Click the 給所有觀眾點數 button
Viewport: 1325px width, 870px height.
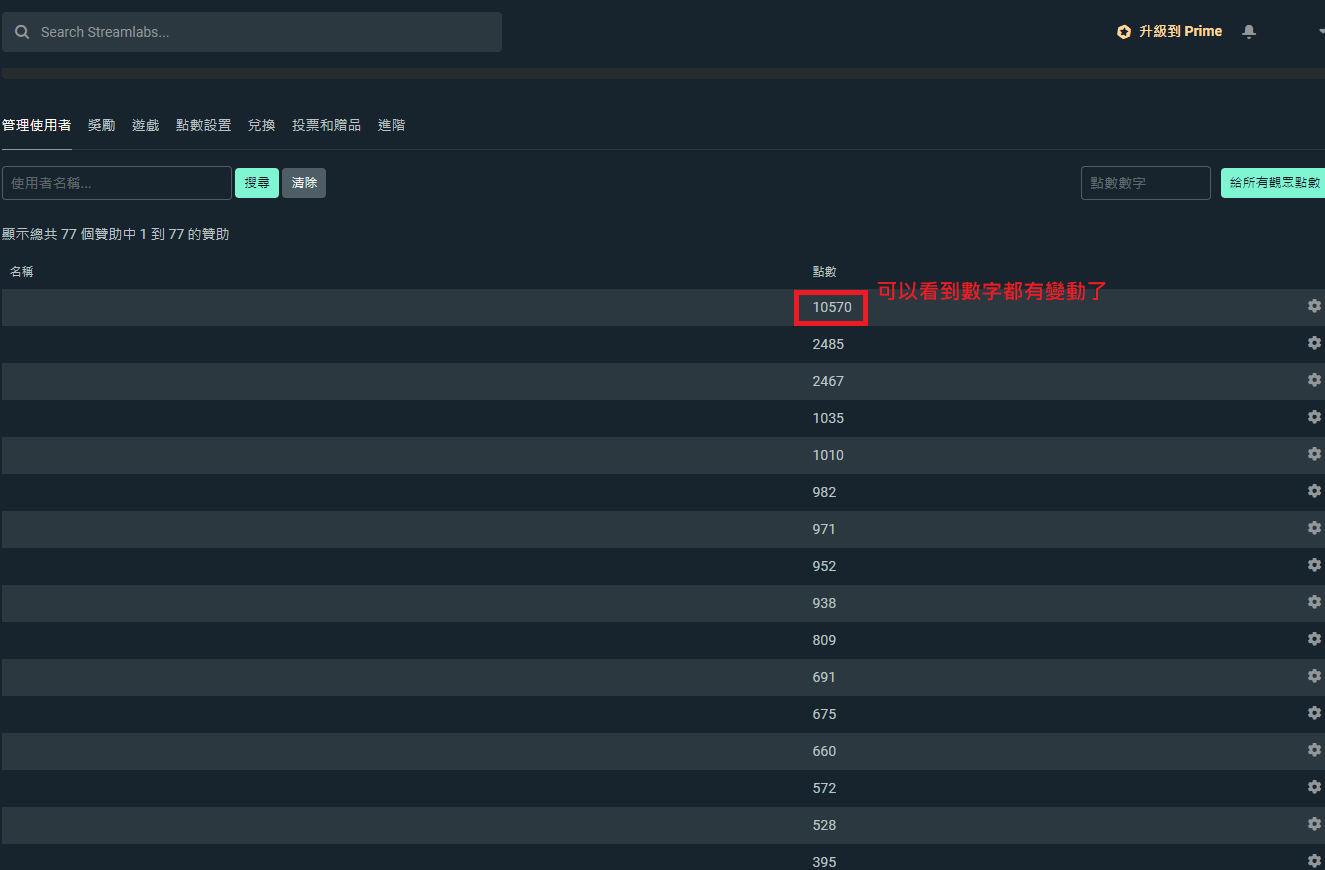1273,183
